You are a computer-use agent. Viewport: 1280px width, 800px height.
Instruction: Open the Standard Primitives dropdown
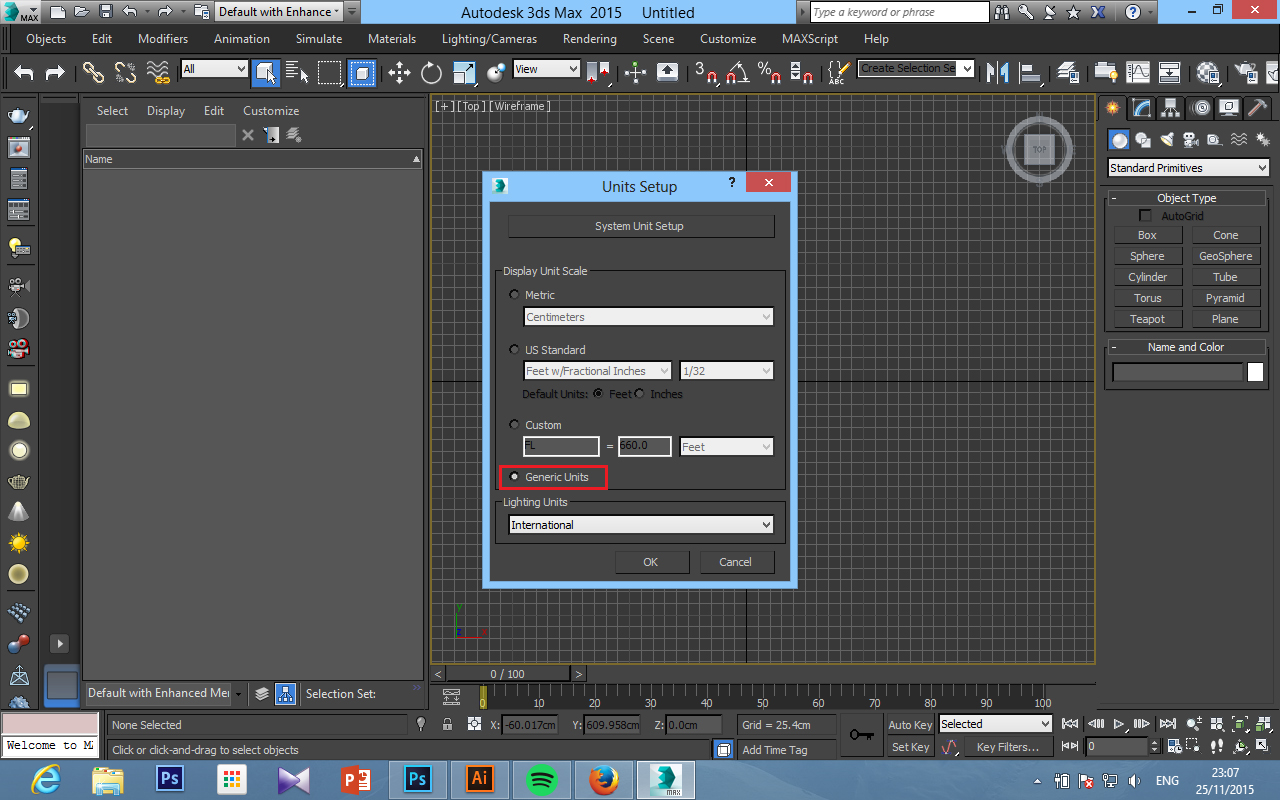pyautogui.click(x=1188, y=167)
